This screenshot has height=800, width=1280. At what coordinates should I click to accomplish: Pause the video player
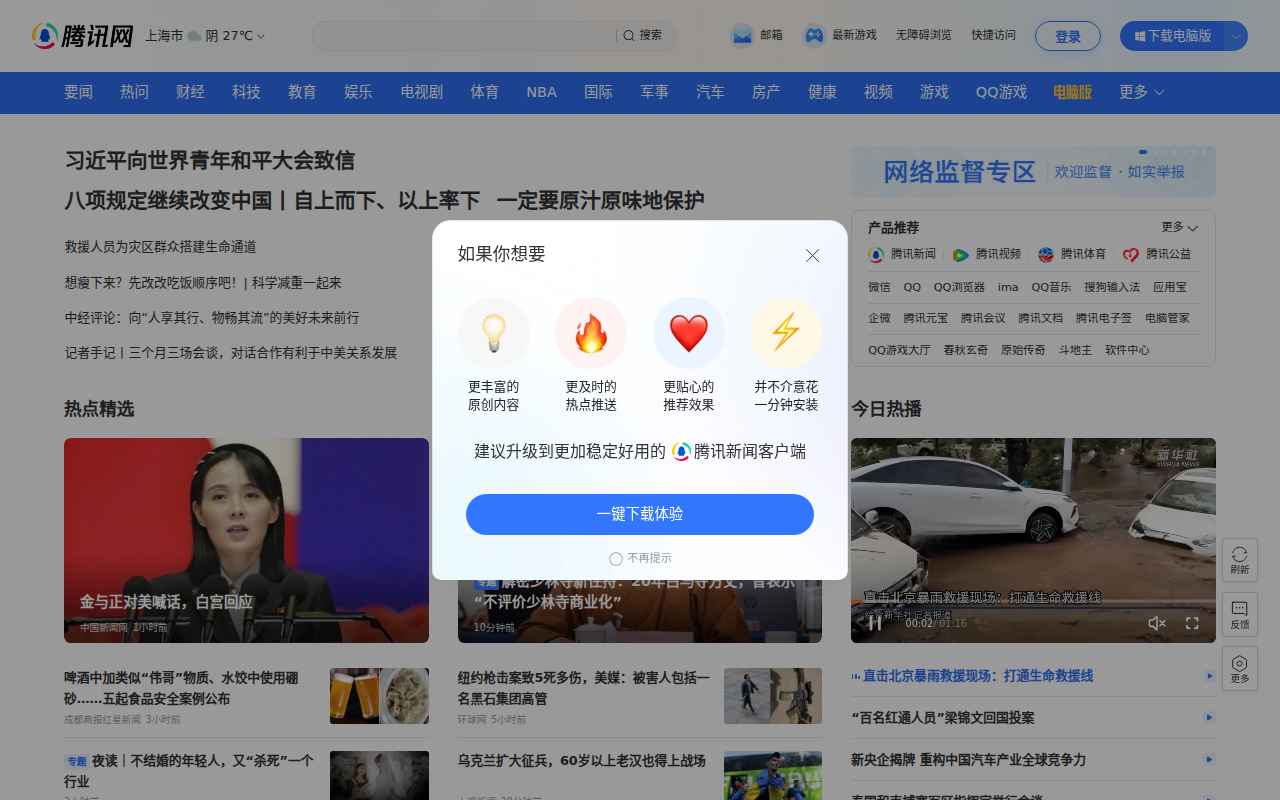point(875,623)
